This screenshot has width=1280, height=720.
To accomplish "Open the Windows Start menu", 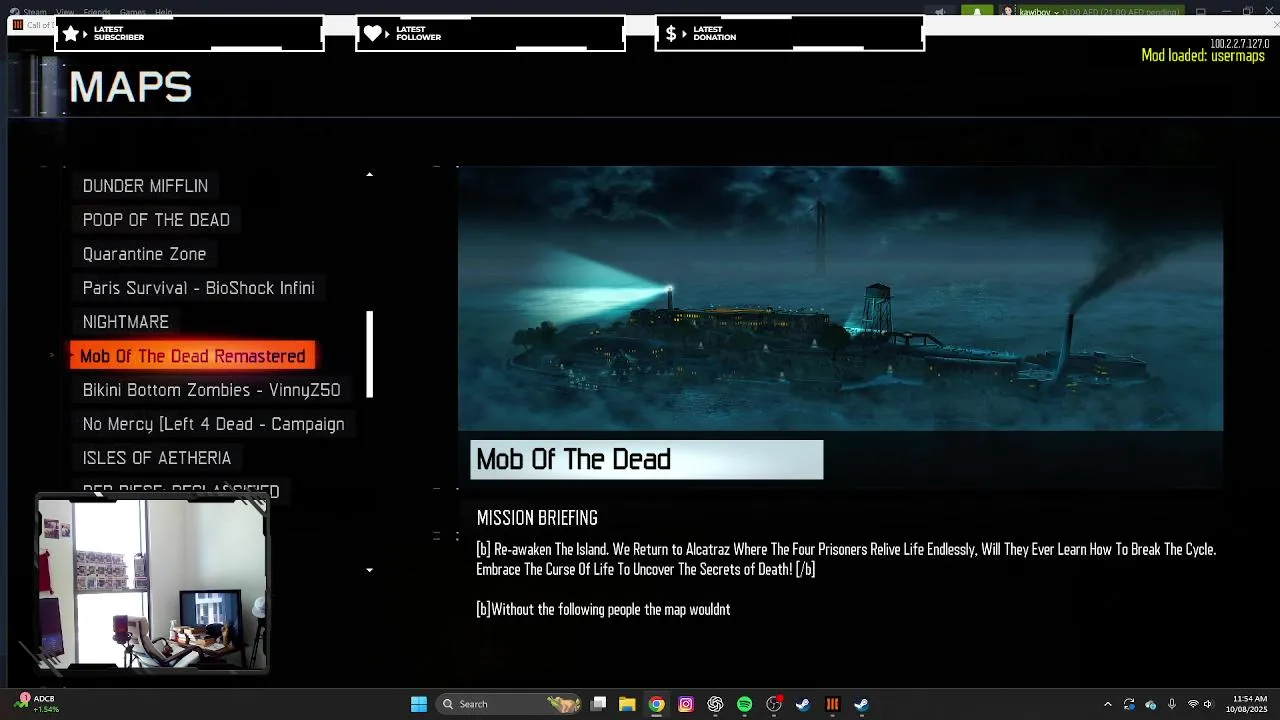I will [419, 704].
